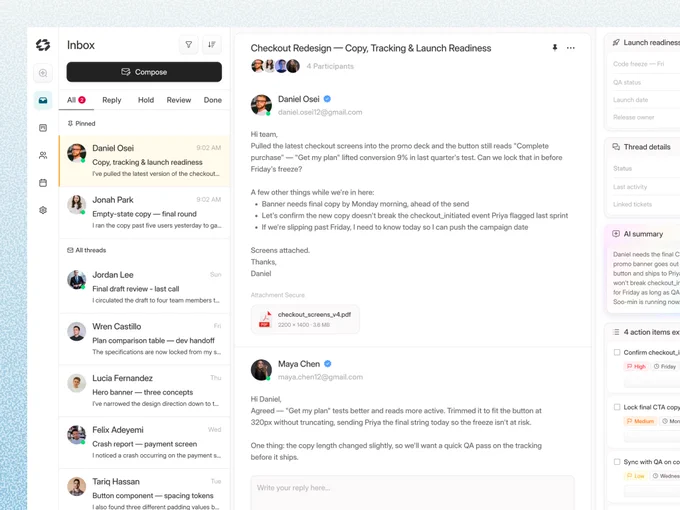Open the checkout_screens_v4.pdf attachment

coord(305,319)
